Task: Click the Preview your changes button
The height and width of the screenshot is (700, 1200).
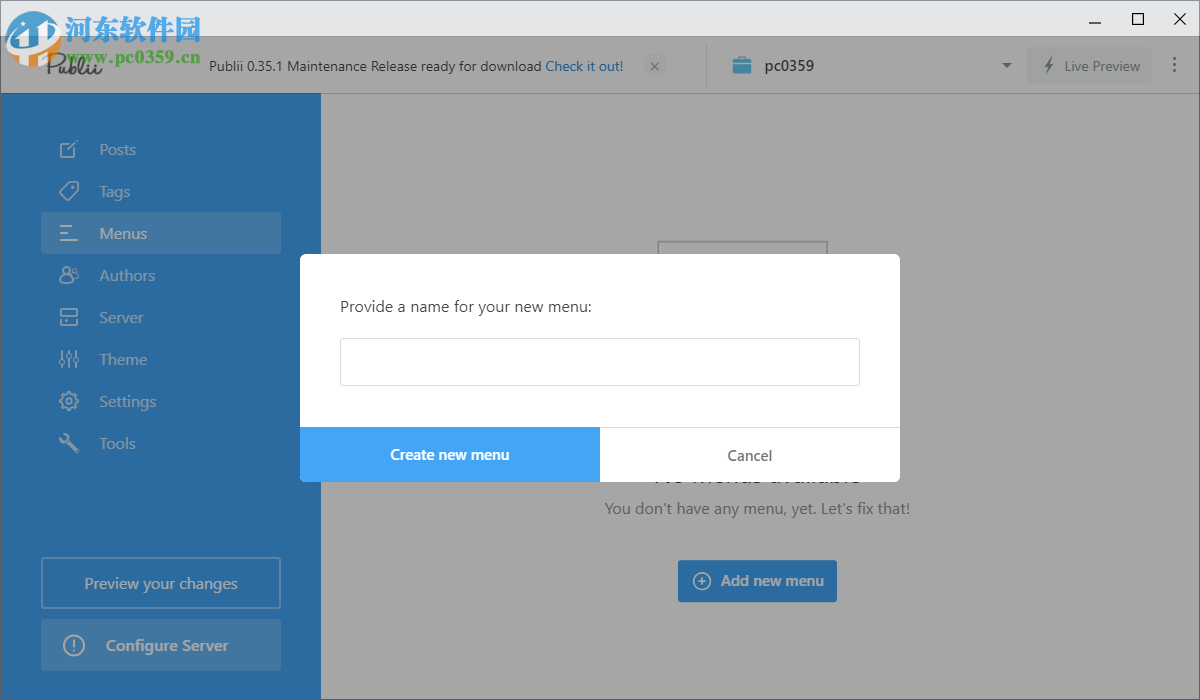Action: 161,583
